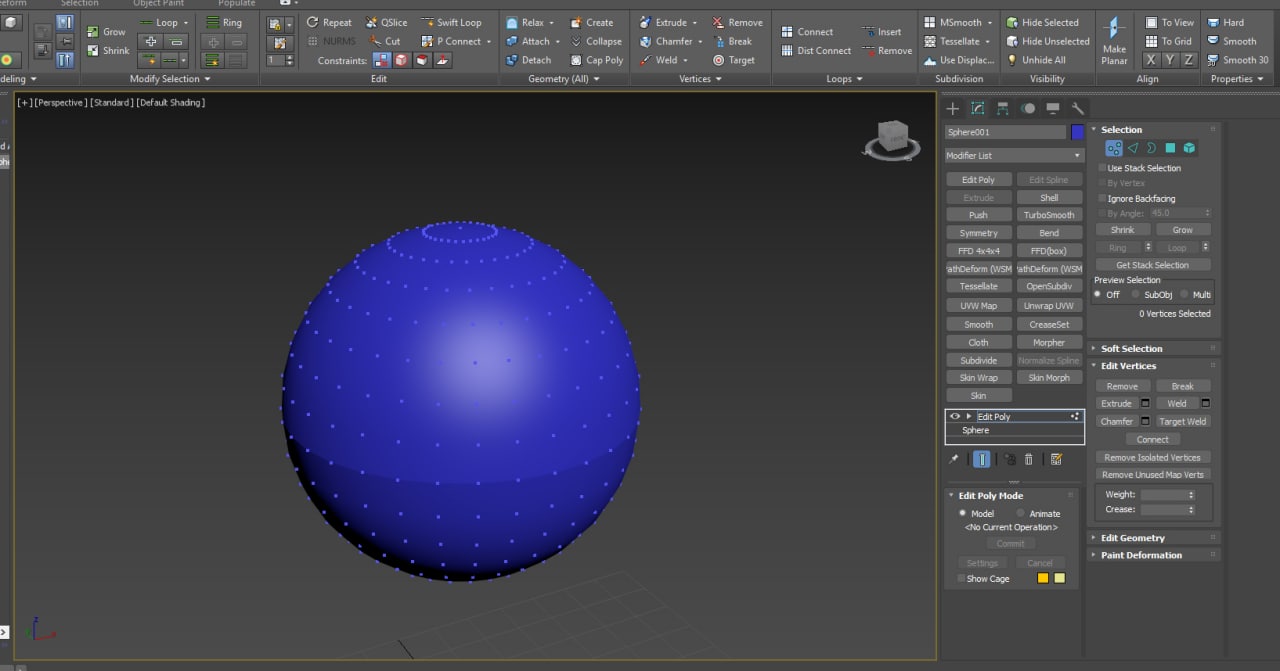Screen dimensions: 1280x671
Task: Select Animate radio in Edit Poly Mode
Action: [x=1020, y=513]
